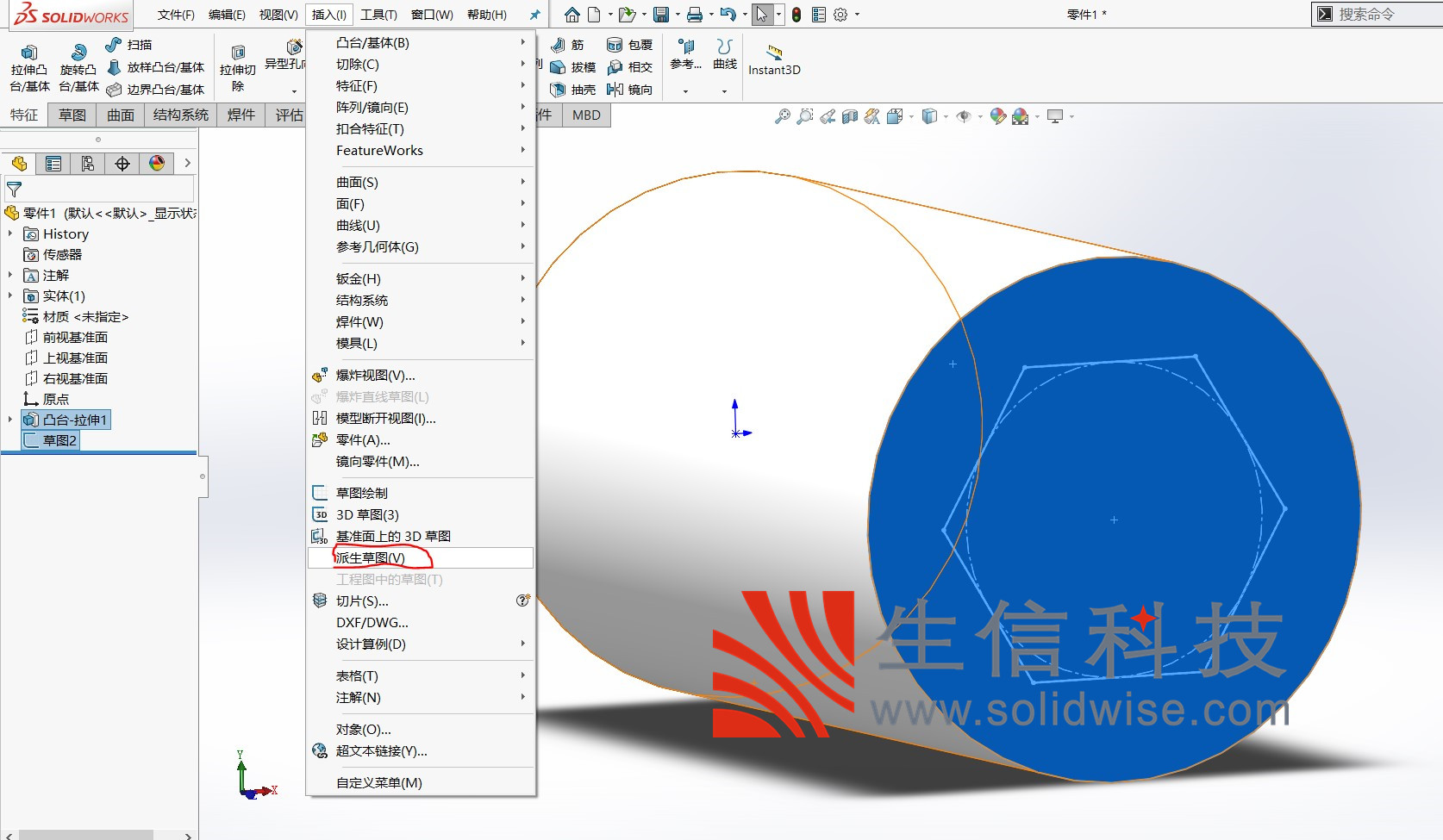The height and width of the screenshot is (840, 1443).
Task: Click the 搜索命令 search box
Action: coord(1379,15)
